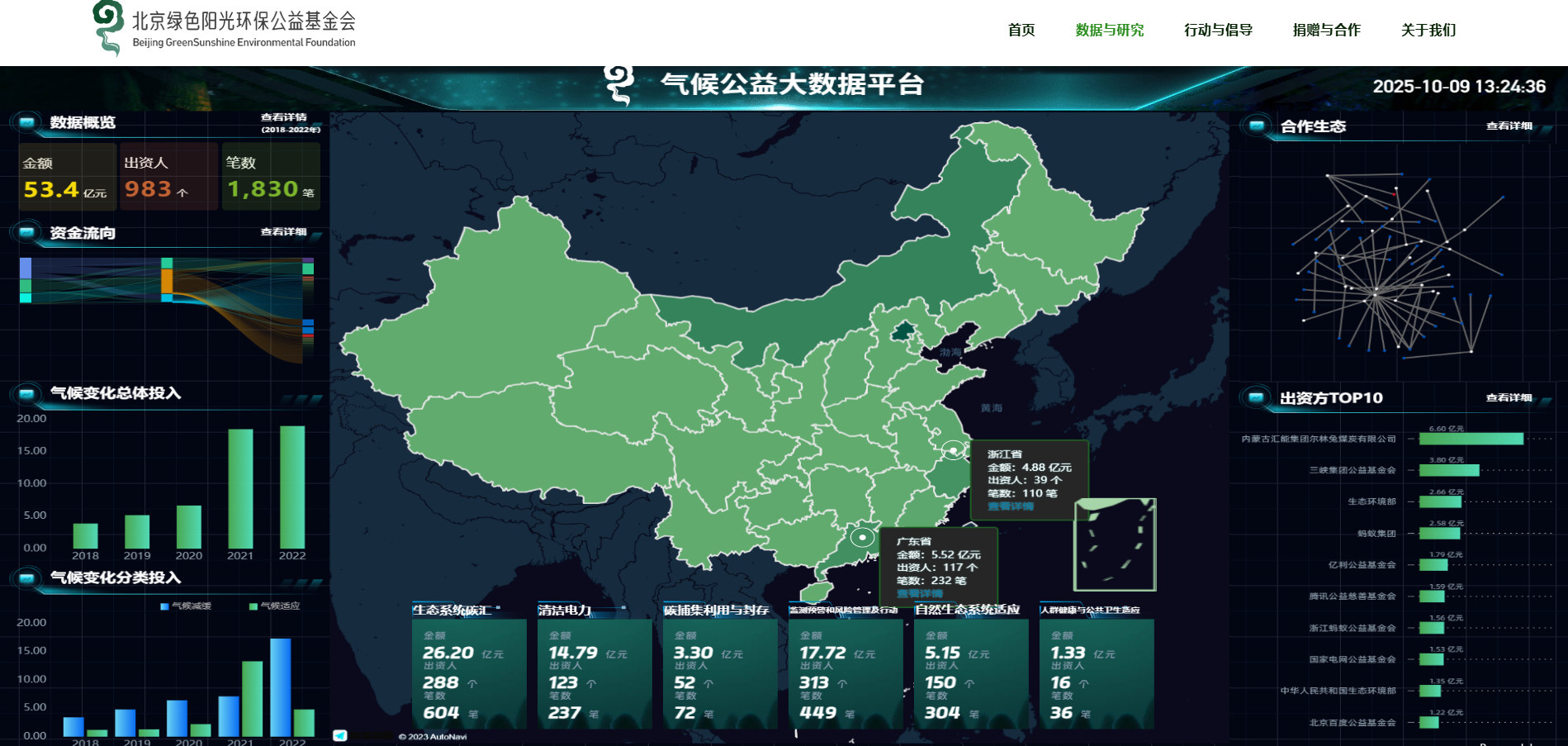This screenshot has width=1568, height=746.
Task: Click the South China Sea inset map
Action: tap(1115, 544)
